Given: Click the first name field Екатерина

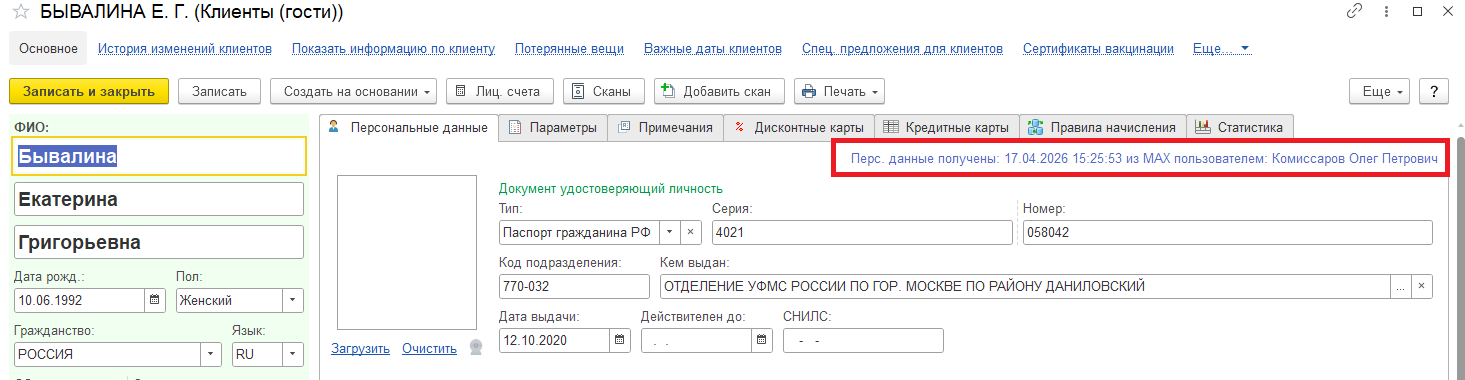Looking at the screenshot, I should (x=159, y=199).
